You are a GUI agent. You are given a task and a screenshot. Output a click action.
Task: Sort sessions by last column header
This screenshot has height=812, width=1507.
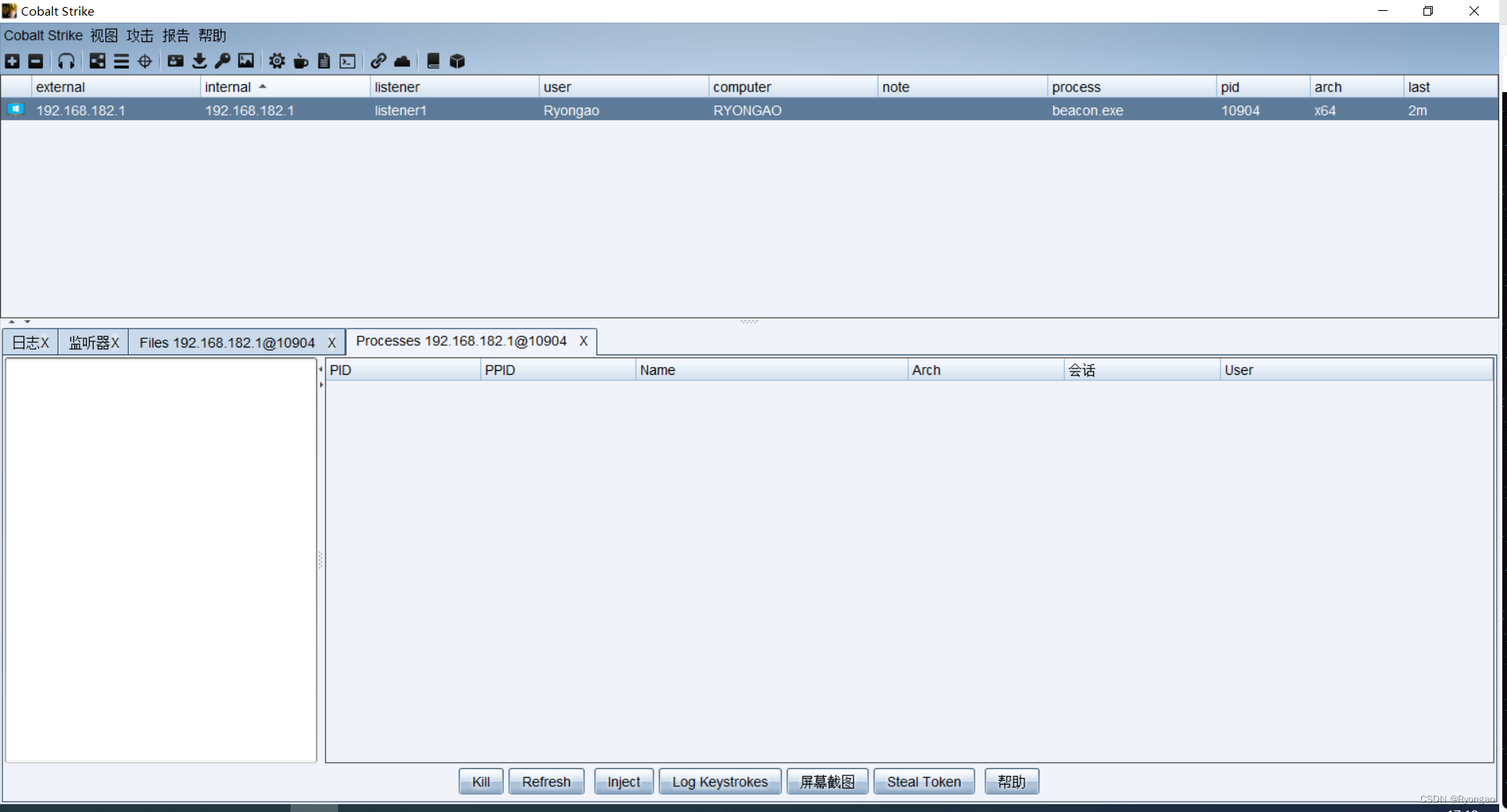pos(1451,87)
